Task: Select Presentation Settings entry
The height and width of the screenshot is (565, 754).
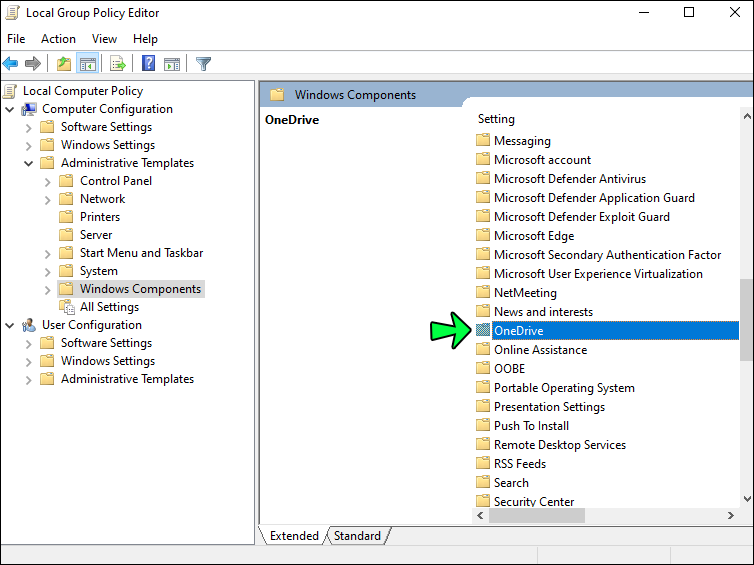Action: [x=549, y=406]
